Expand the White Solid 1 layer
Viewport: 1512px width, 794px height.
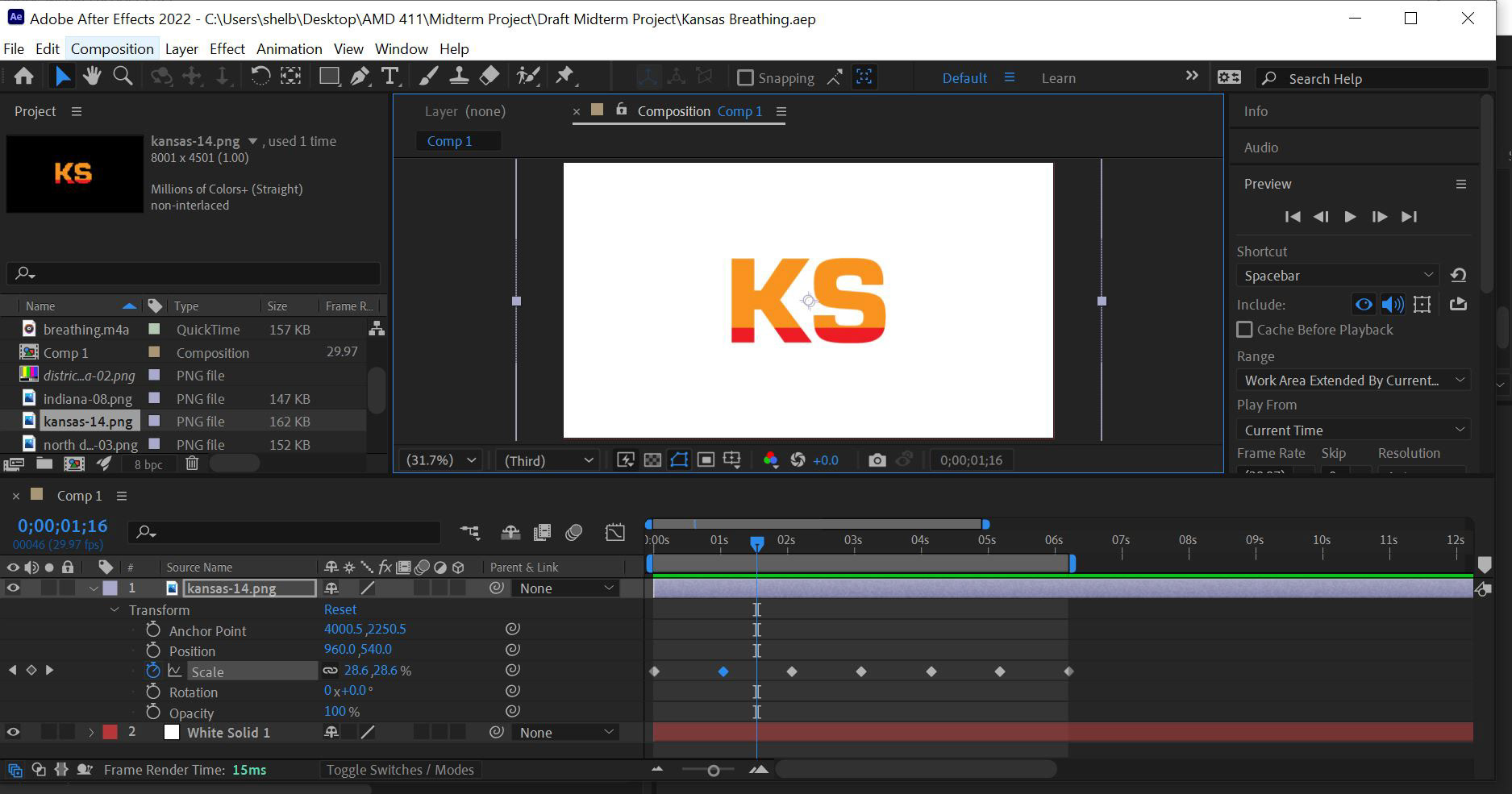[x=91, y=733]
